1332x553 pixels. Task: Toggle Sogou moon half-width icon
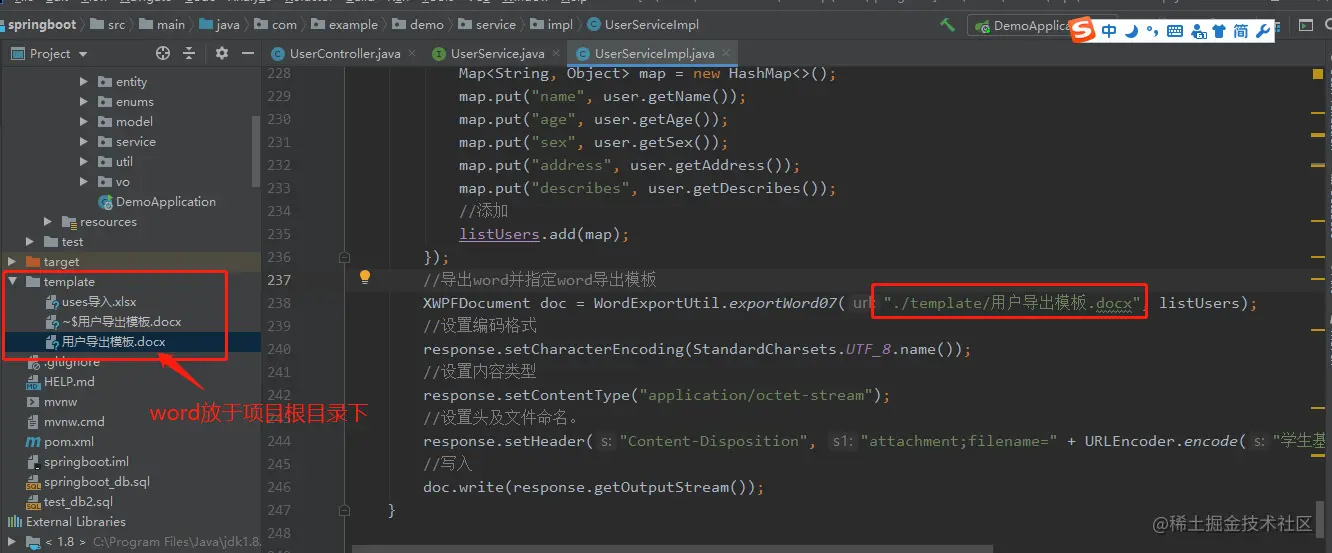(x=1132, y=32)
